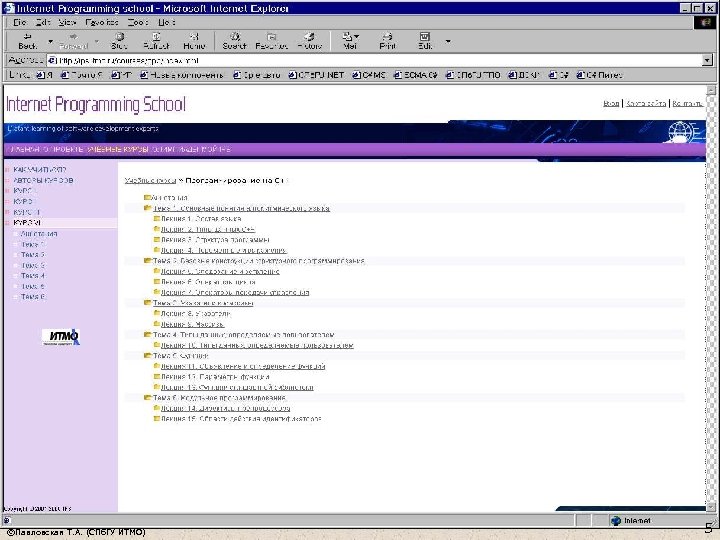The height and width of the screenshot is (540, 720).
Task: Show History from the toolbar
Action: [309, 41]
